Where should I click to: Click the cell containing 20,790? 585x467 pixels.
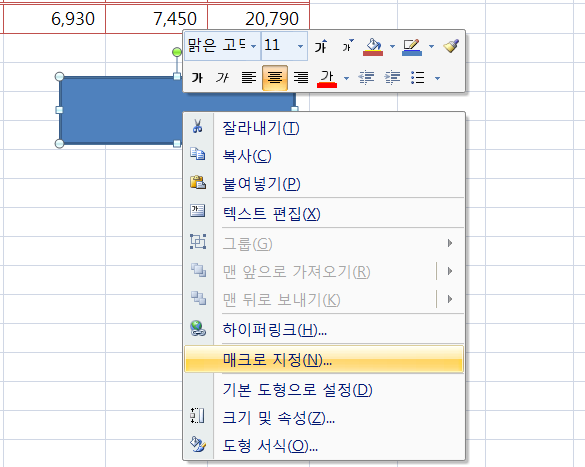pos(258,19)
